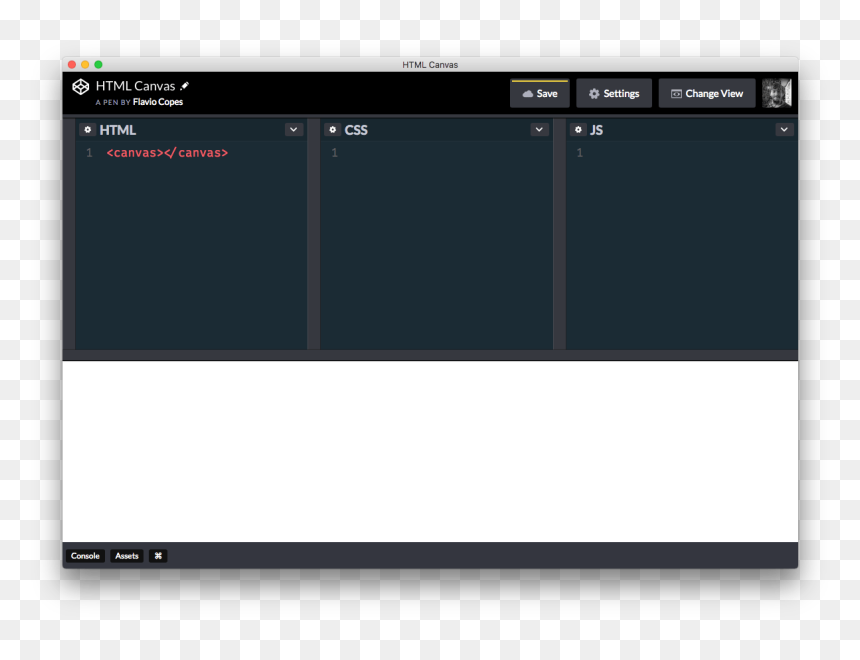Click the HTML panel header label

coord(118,130)
